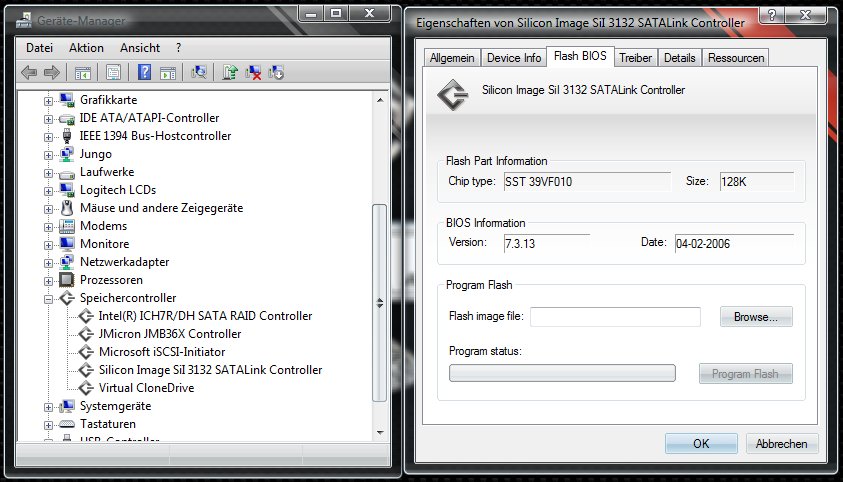Select the Tastaturen keyboard icon

[67, 424]
